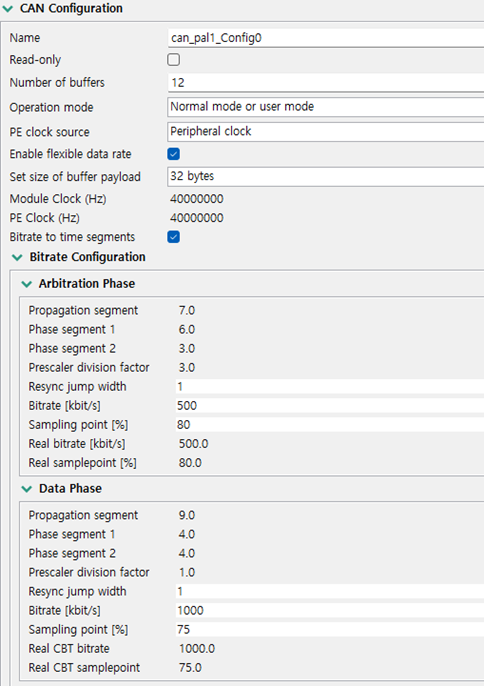
Task: Click the Enable flexible data rate label
Action: click(70, 154)
